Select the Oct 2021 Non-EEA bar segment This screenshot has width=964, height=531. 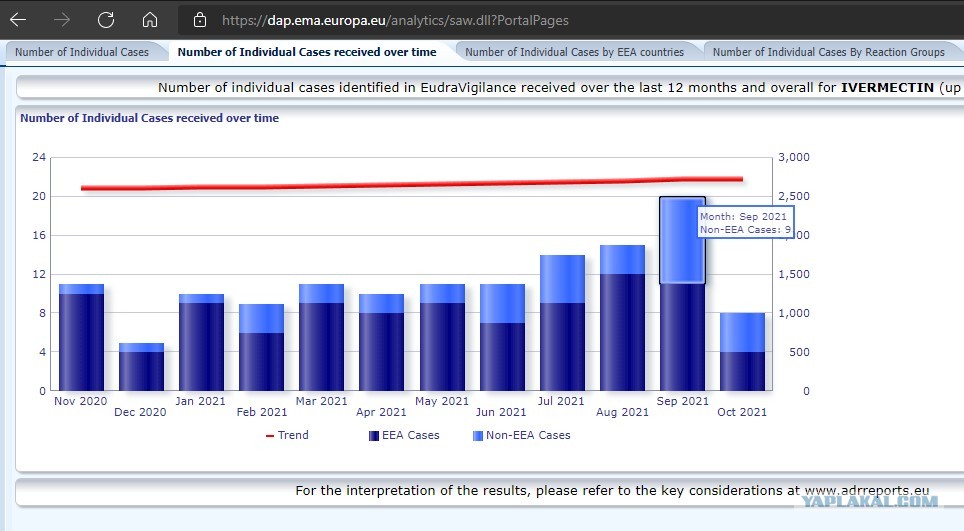[743, 332]
